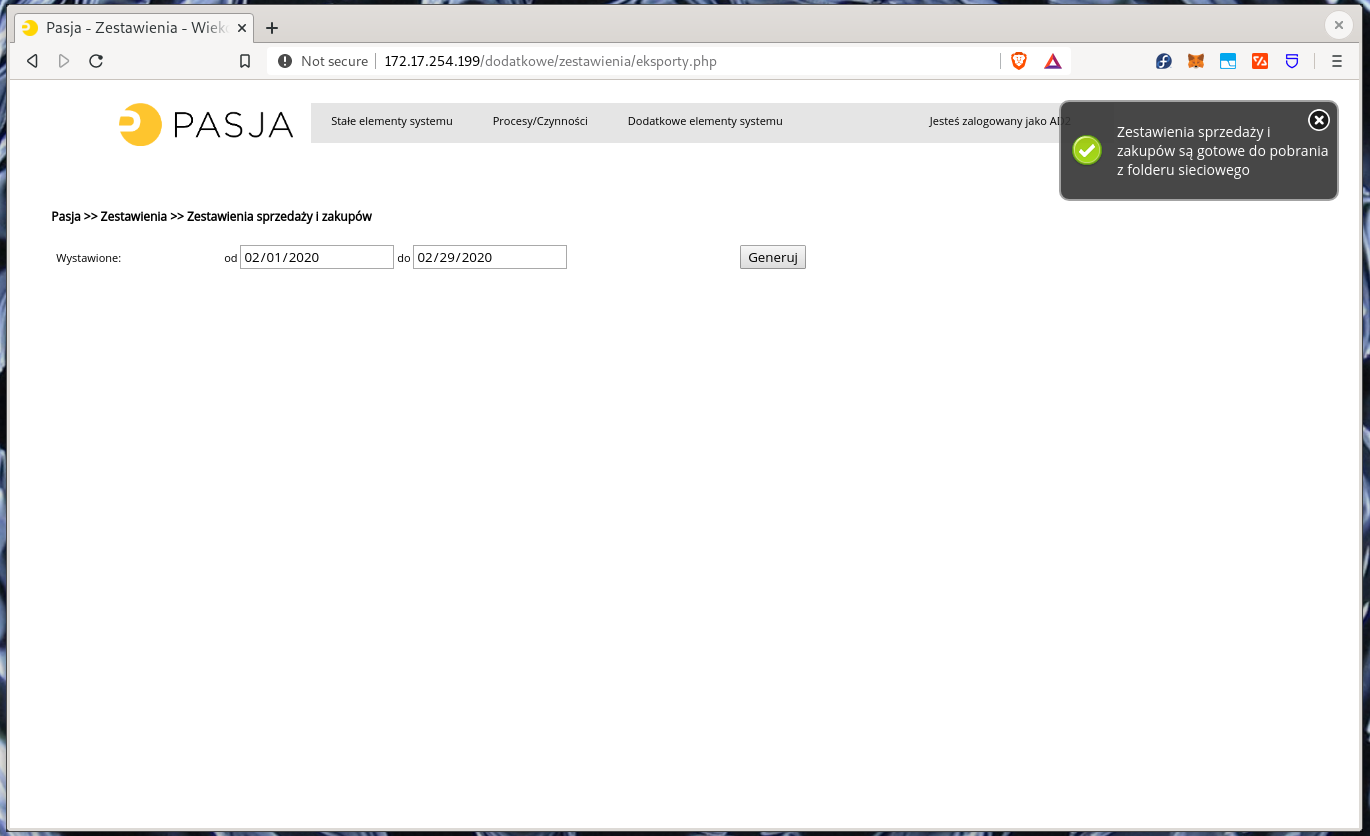Click the 'do' end date field
1370x836 pixels.
(490, 257)
